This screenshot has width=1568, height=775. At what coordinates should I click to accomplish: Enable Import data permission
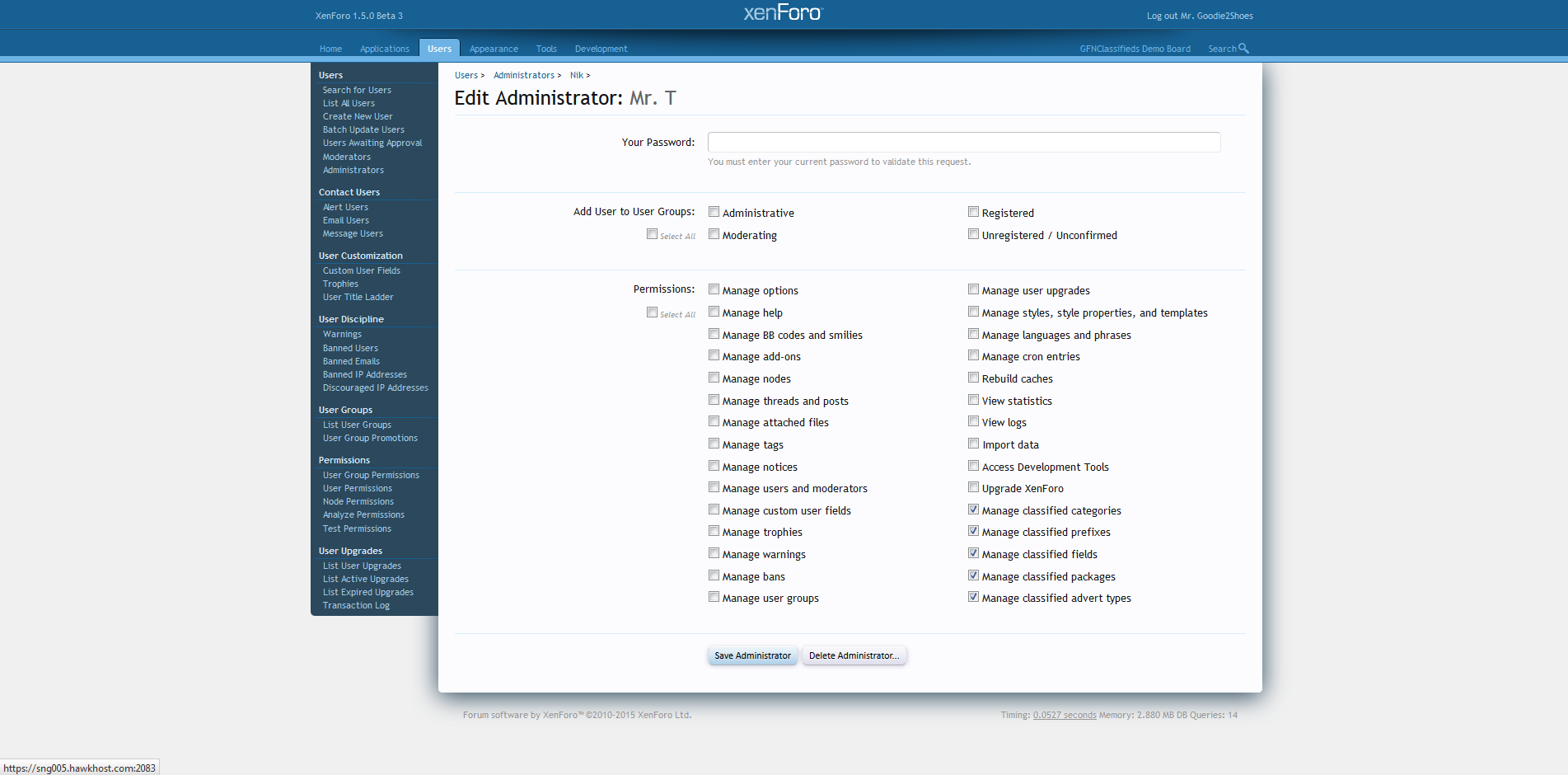(x=974, y=444)
